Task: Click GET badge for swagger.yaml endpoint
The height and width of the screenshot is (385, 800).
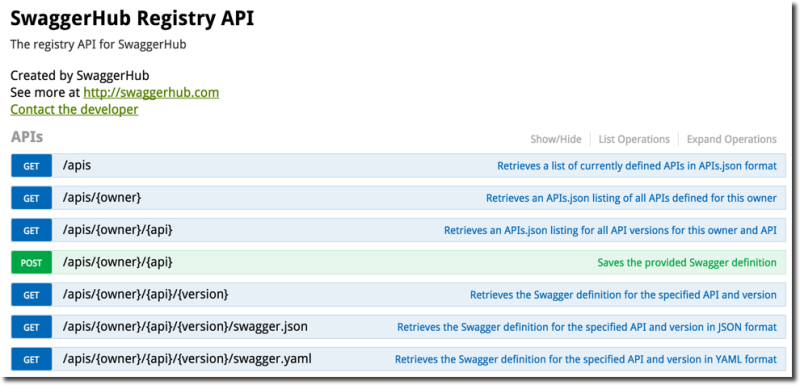Action: pyautogui.click(x=32, y=360)
